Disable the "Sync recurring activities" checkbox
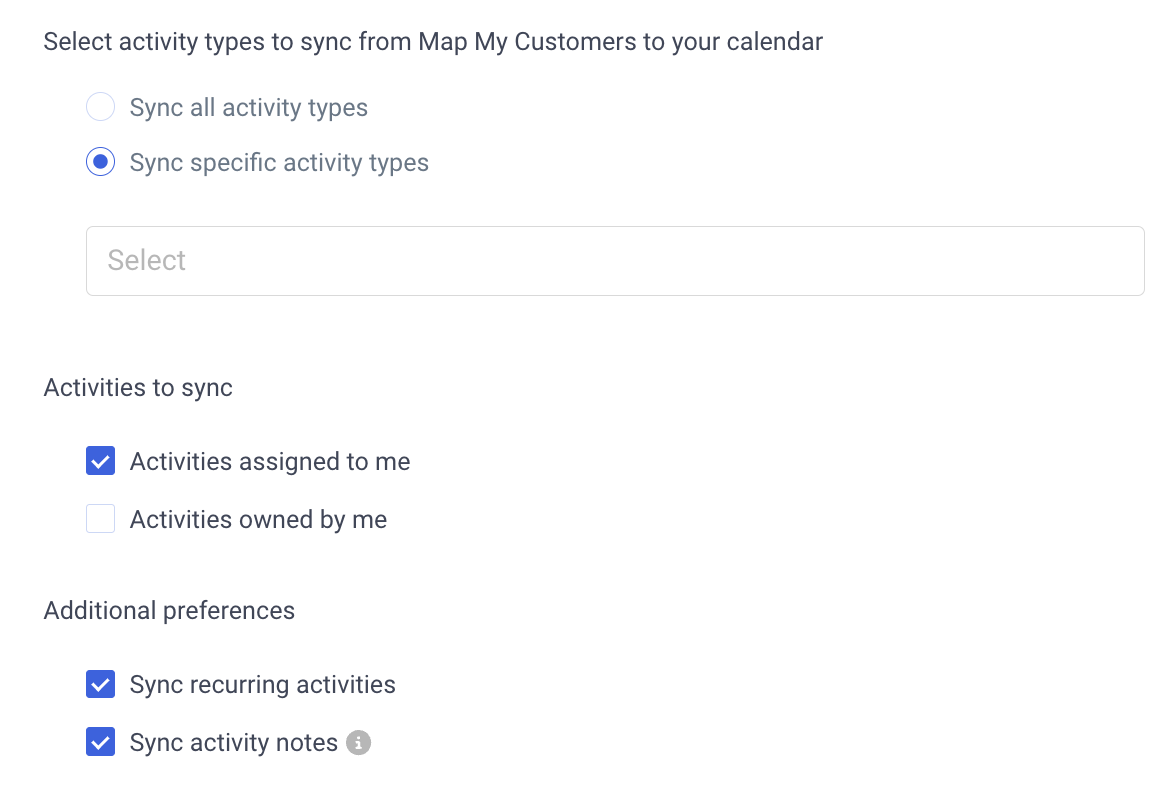Screen dimensions: 1172x810 [100, 684]
